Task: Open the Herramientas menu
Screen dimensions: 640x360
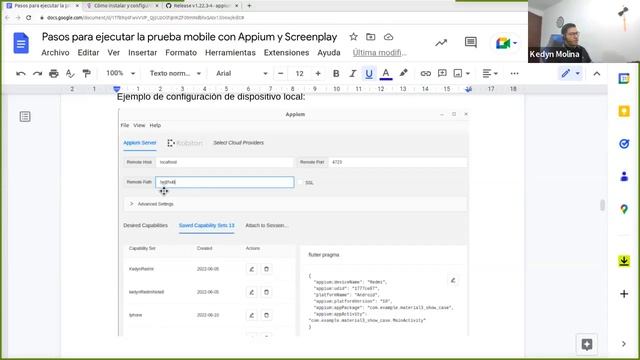Action: [x=230, y=53]
